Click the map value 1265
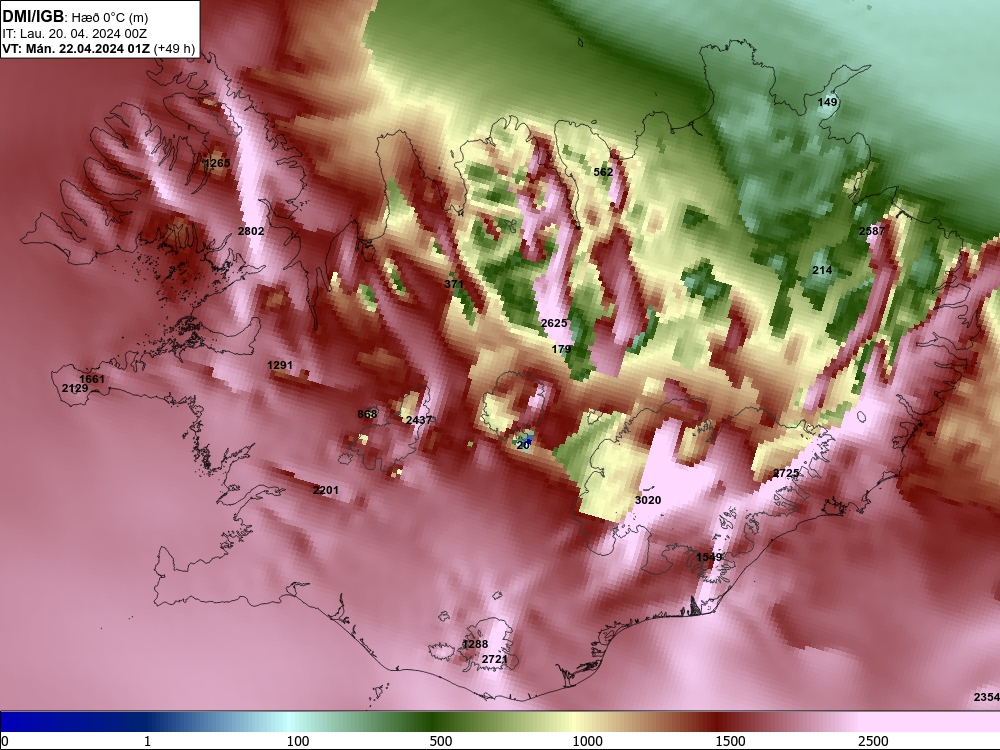 [x=217, y=163]
